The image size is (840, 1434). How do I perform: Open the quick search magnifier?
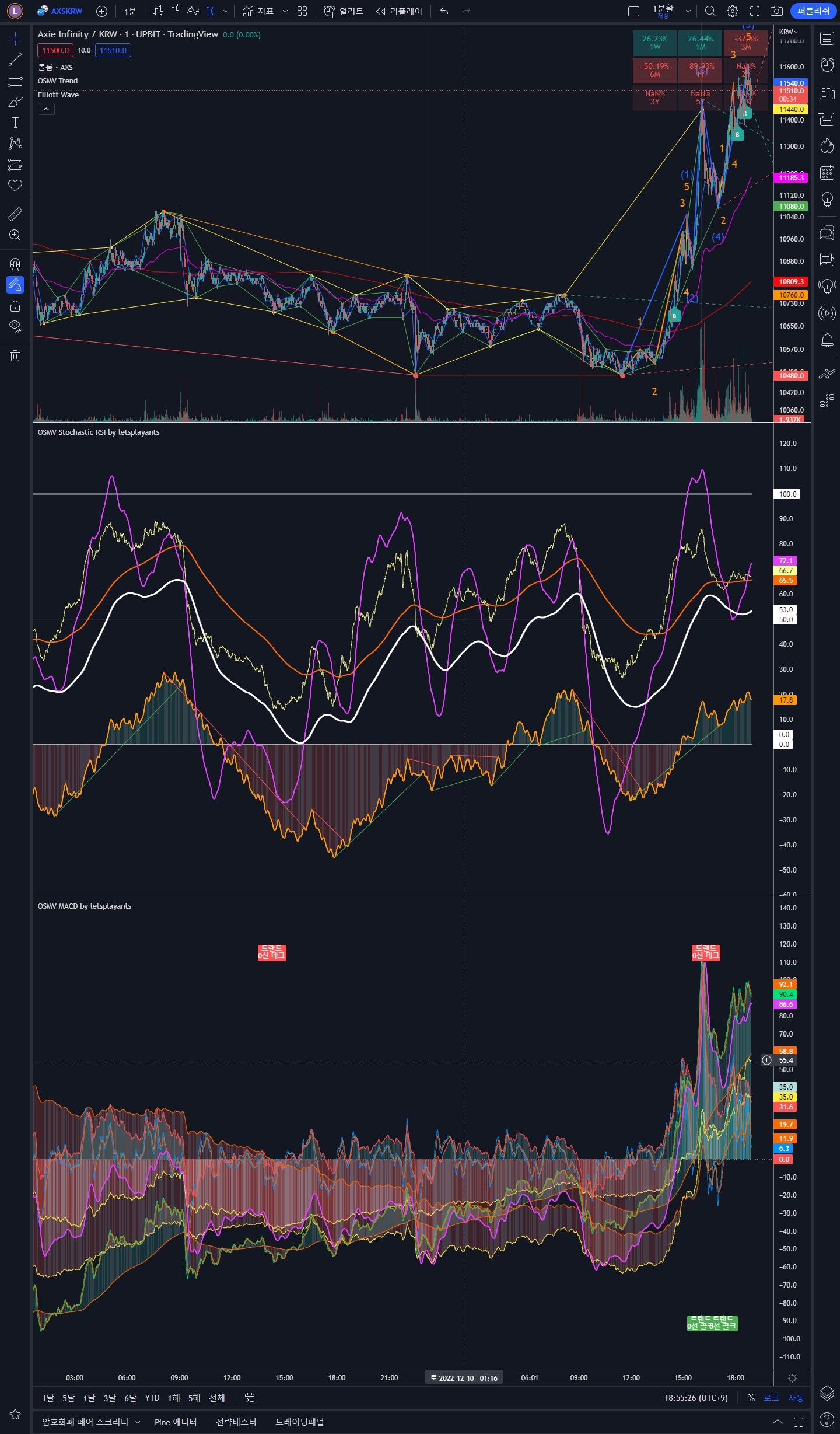[x=710, y=11]
